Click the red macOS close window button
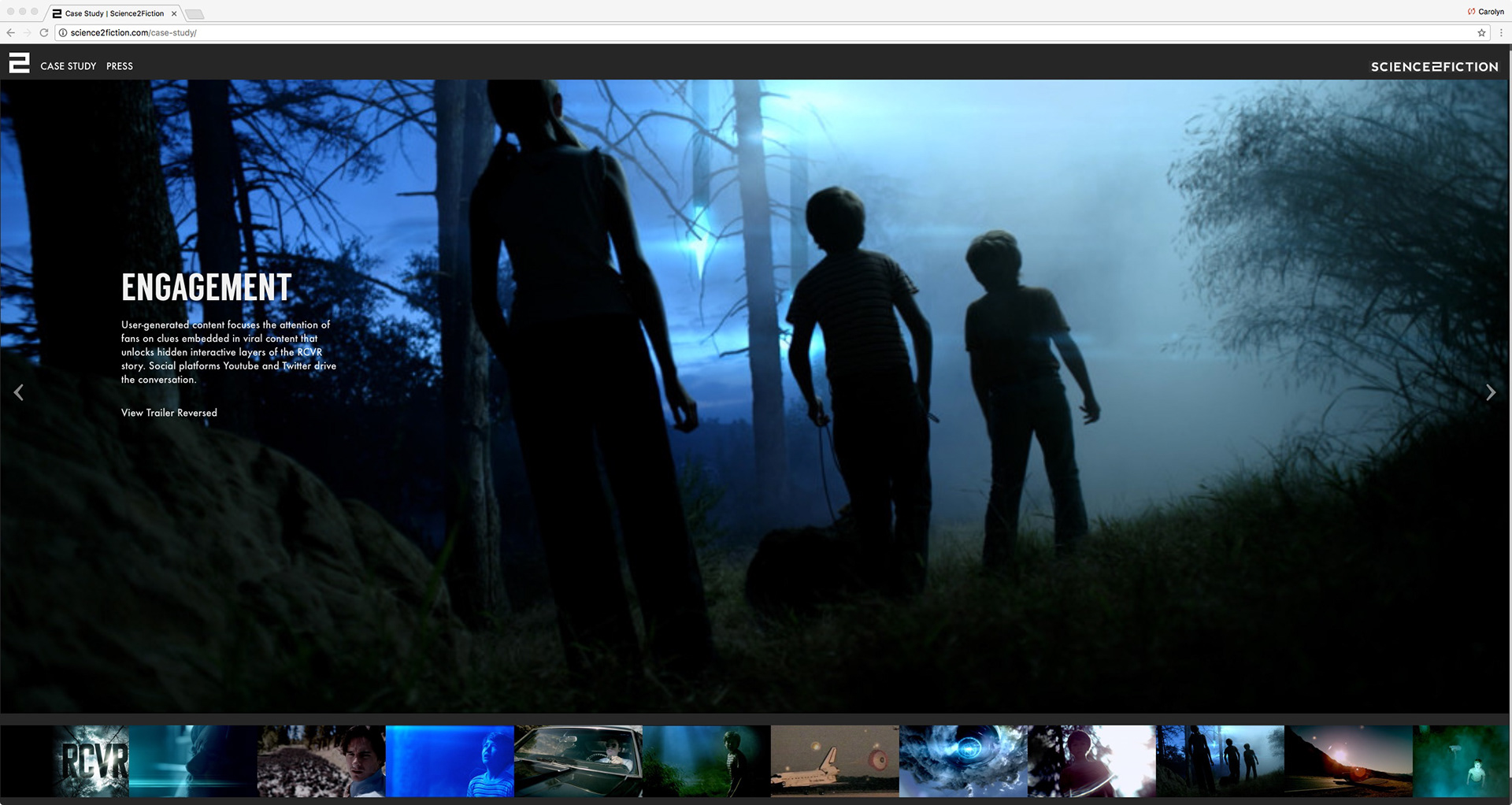1512x805 pixels. tap(11, 12)
